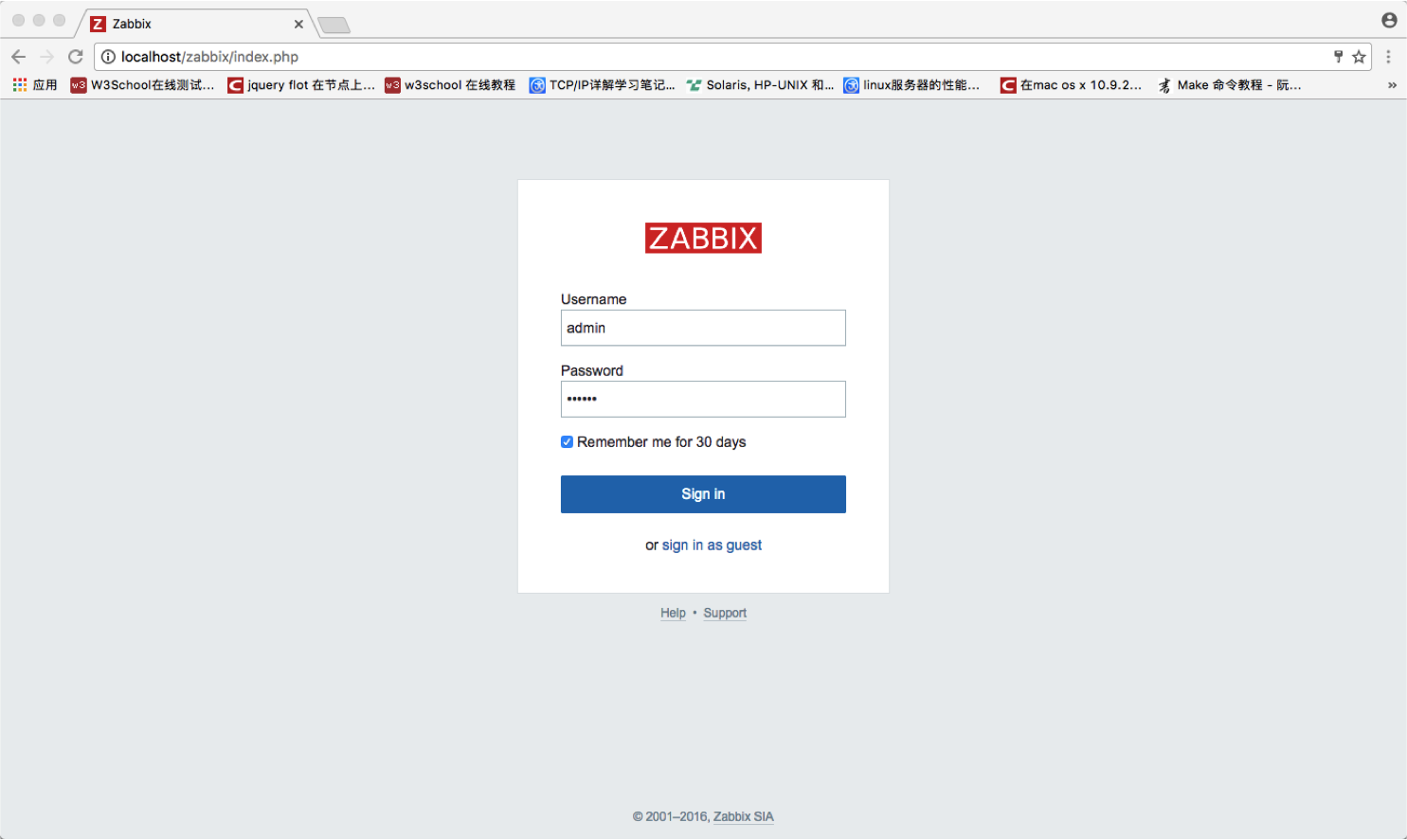Viewport: 1407px width, 840px height.
Task: Click sign in as guest link
Action: (712, 545)
